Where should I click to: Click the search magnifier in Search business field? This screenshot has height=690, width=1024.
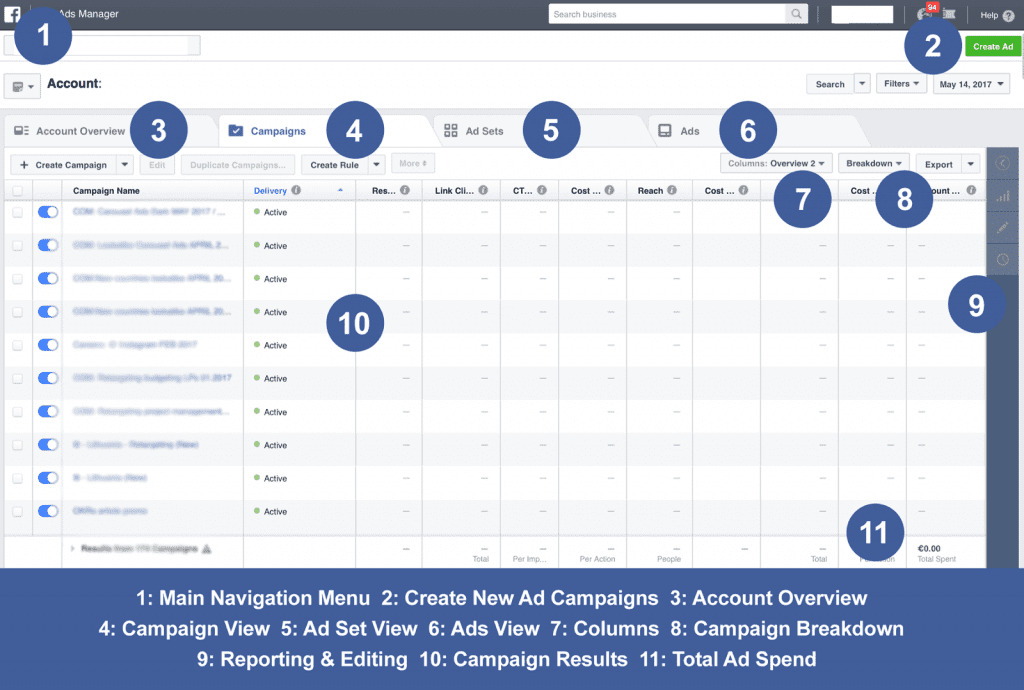coord(795,13)
